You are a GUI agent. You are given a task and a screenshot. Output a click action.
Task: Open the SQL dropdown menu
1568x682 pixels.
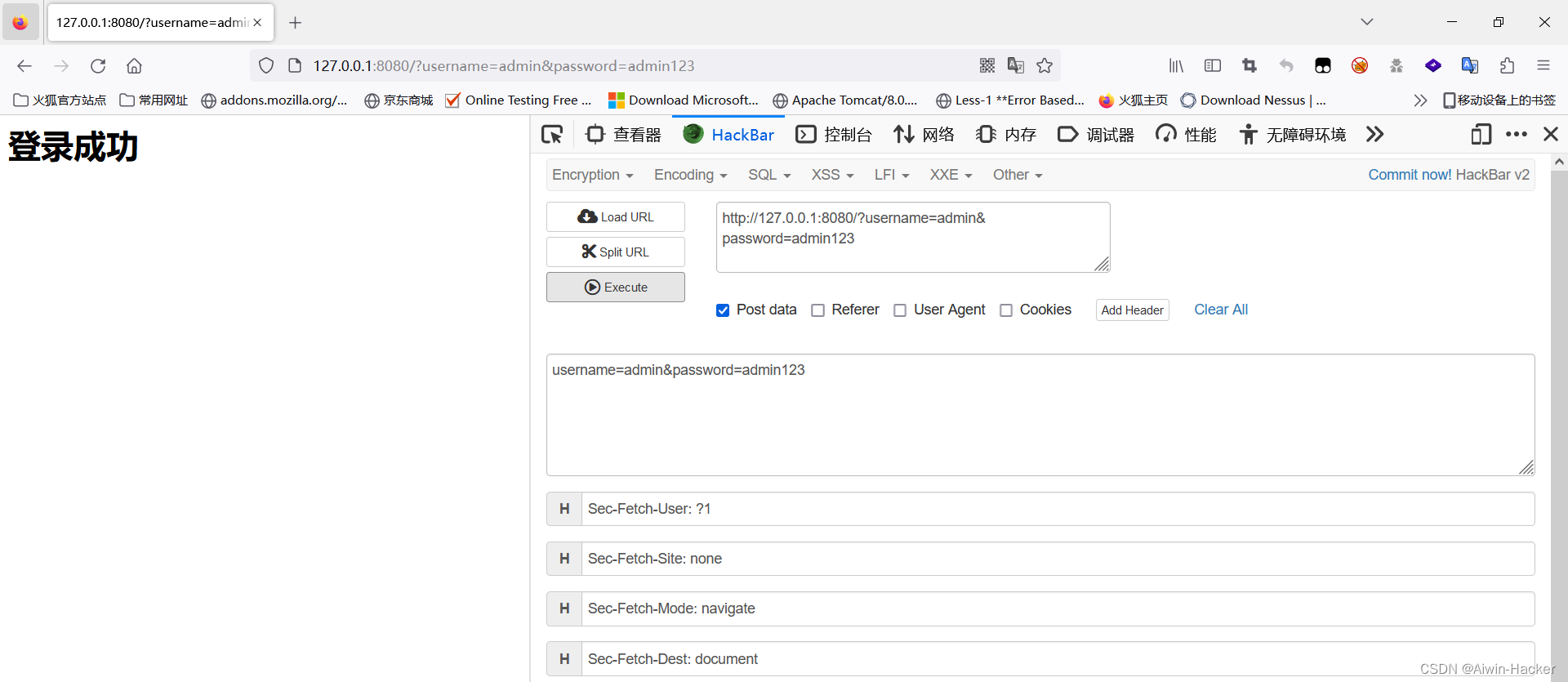[769, 175]
